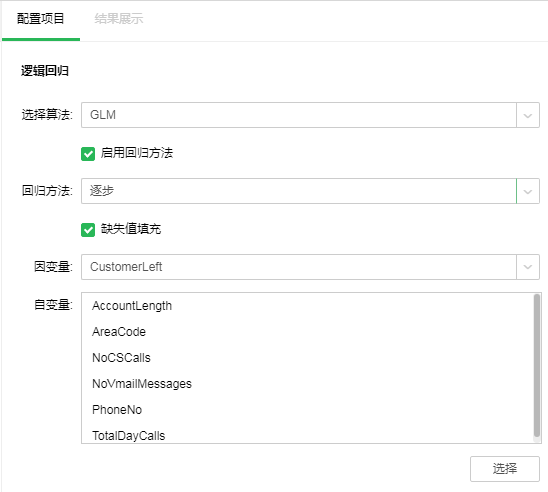Click the chevron arrow of 回归方法 dropdown
This screenshot has height=492, width=548.
coord(528,191)
